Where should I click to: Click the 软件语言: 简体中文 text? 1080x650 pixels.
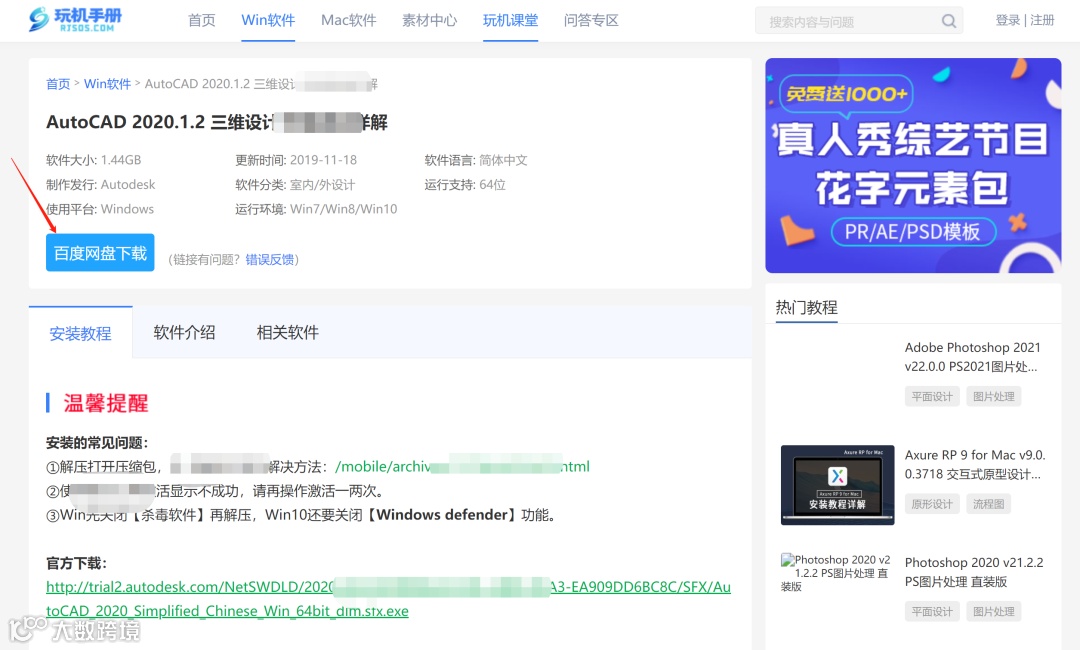tap(476, 160)
